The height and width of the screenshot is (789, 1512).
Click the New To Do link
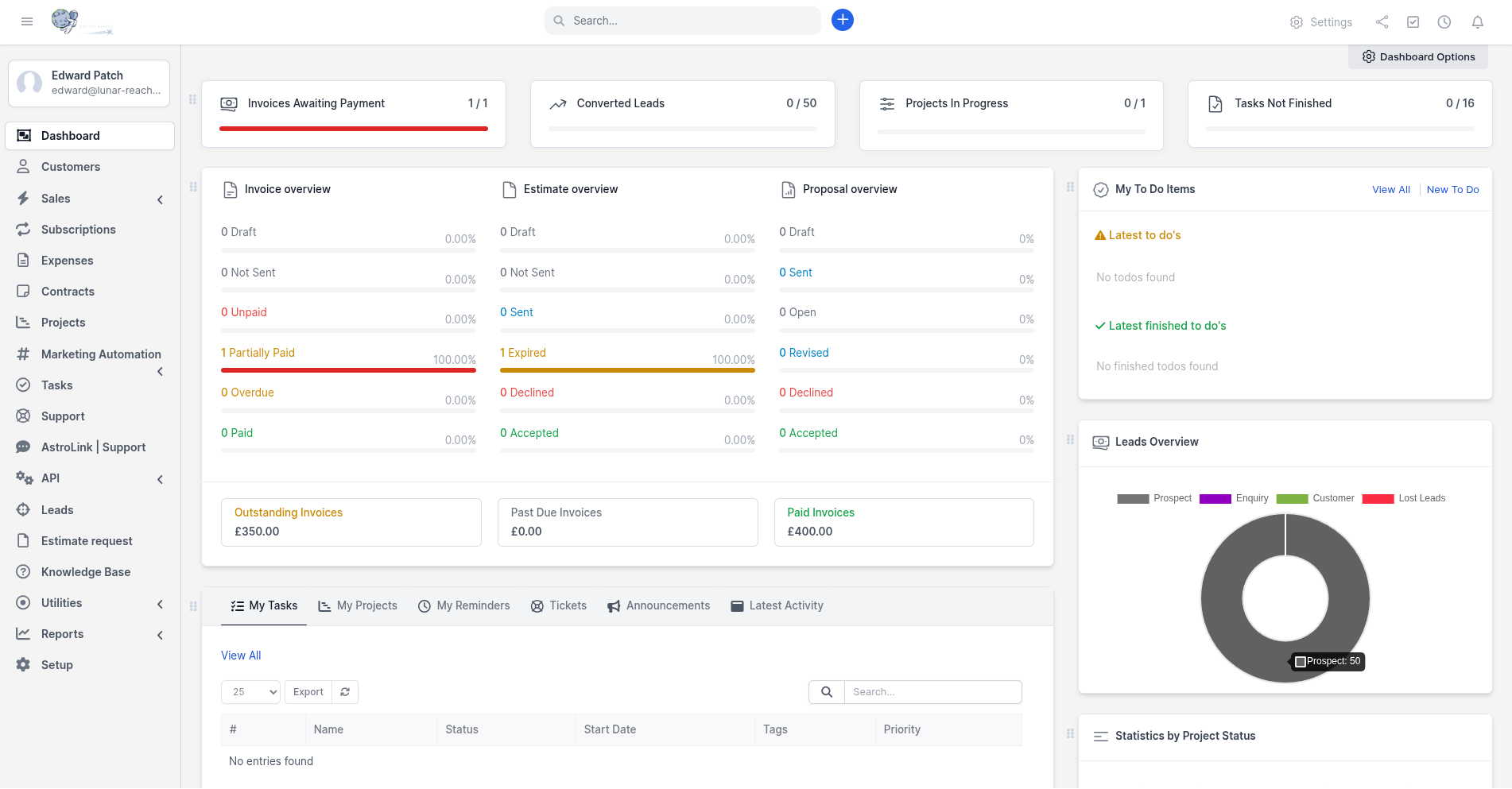1453,189
